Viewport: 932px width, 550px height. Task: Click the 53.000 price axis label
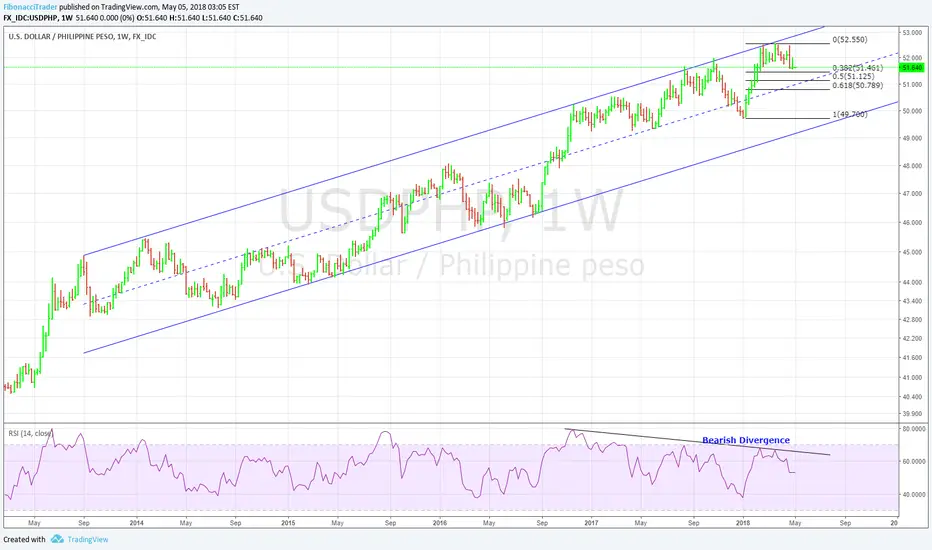[912, 33]
